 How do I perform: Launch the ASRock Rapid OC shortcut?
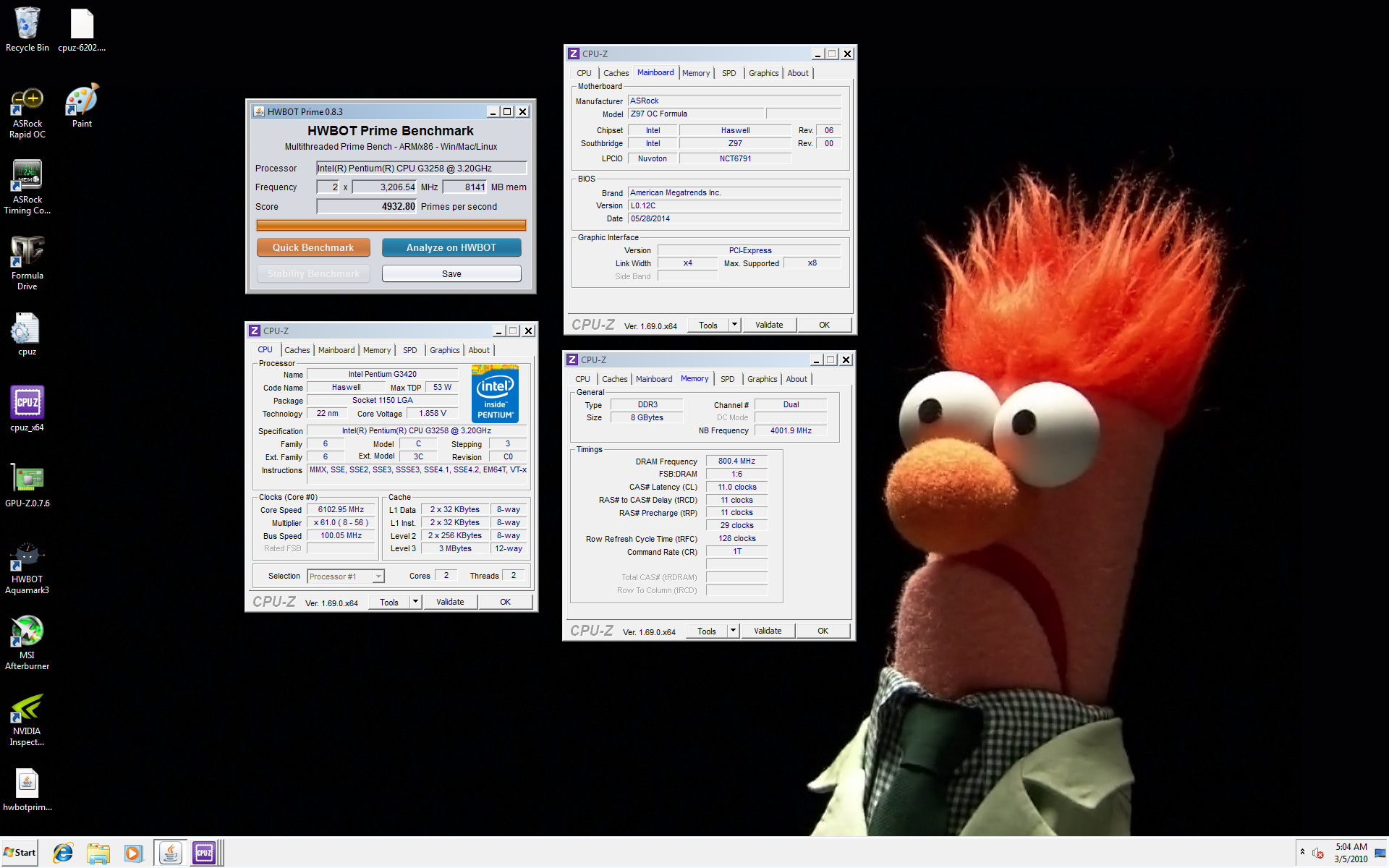pos(27,112)
